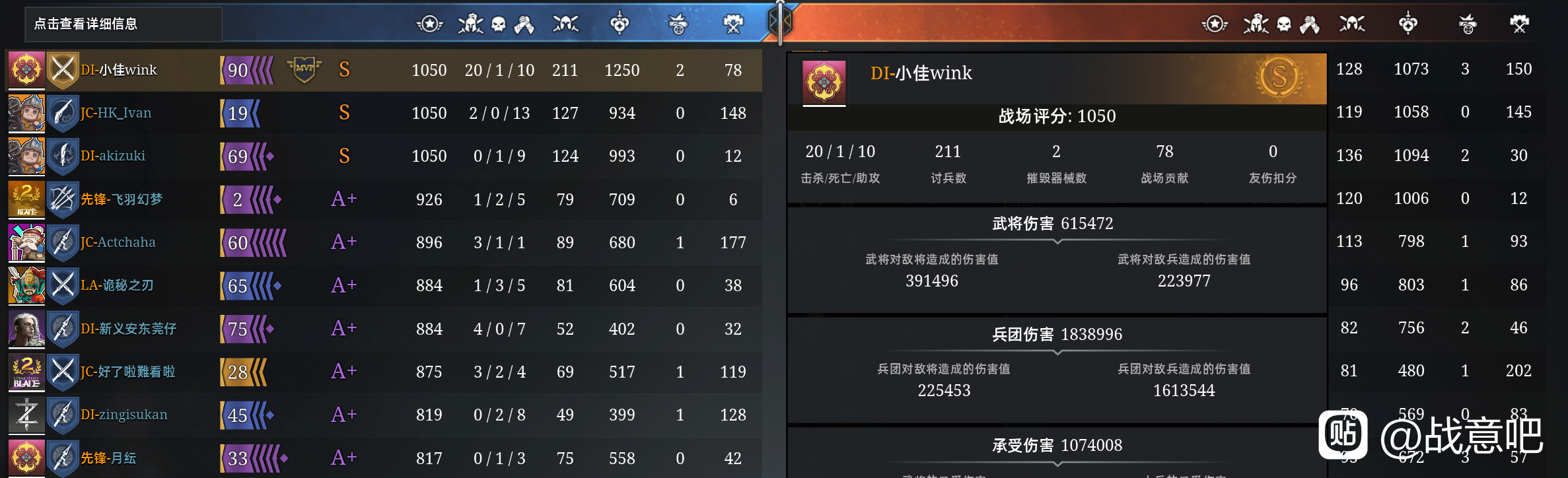Click 点击查看详细信息 label
This screenshot has height=478, width=1568.
click(86, 24)
